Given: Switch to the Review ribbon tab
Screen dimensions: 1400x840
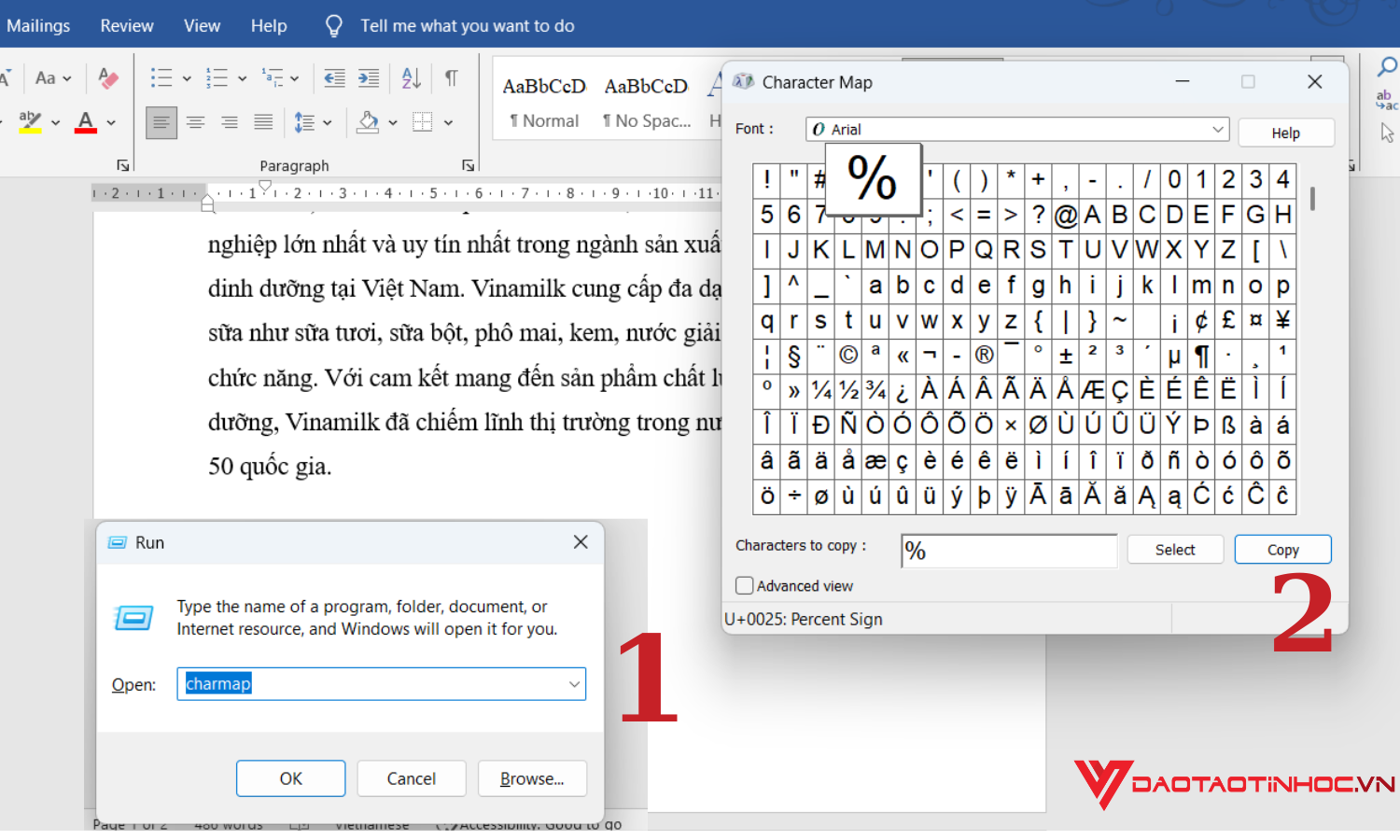Looking at the screenshot, I should point(127,26).
